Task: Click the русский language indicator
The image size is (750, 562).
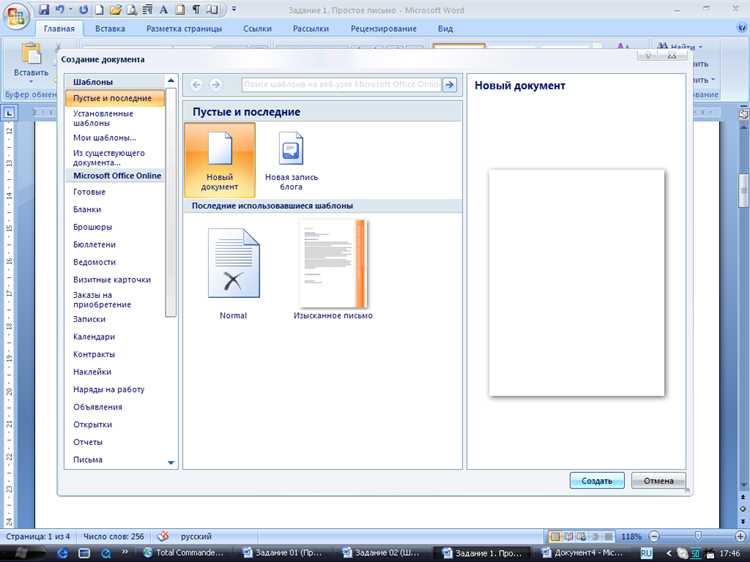Action: click(196, 537)
